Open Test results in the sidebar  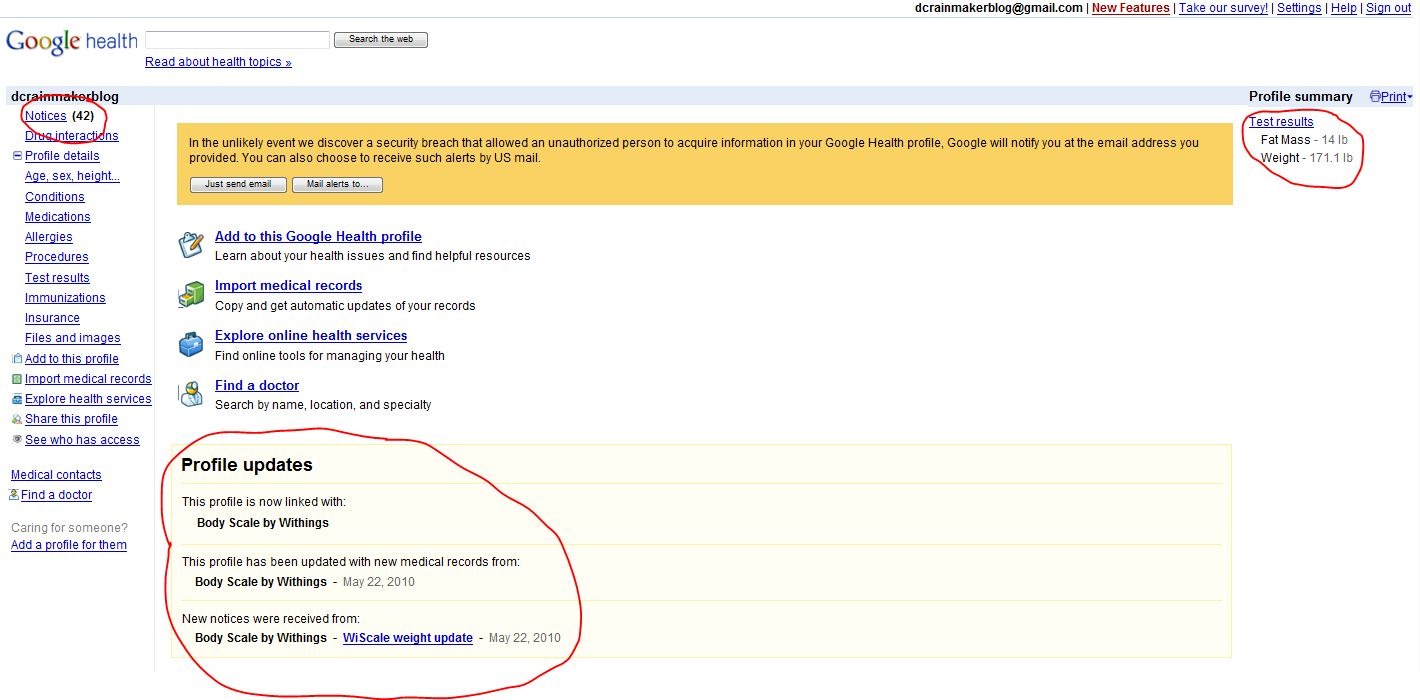point(57,278)
